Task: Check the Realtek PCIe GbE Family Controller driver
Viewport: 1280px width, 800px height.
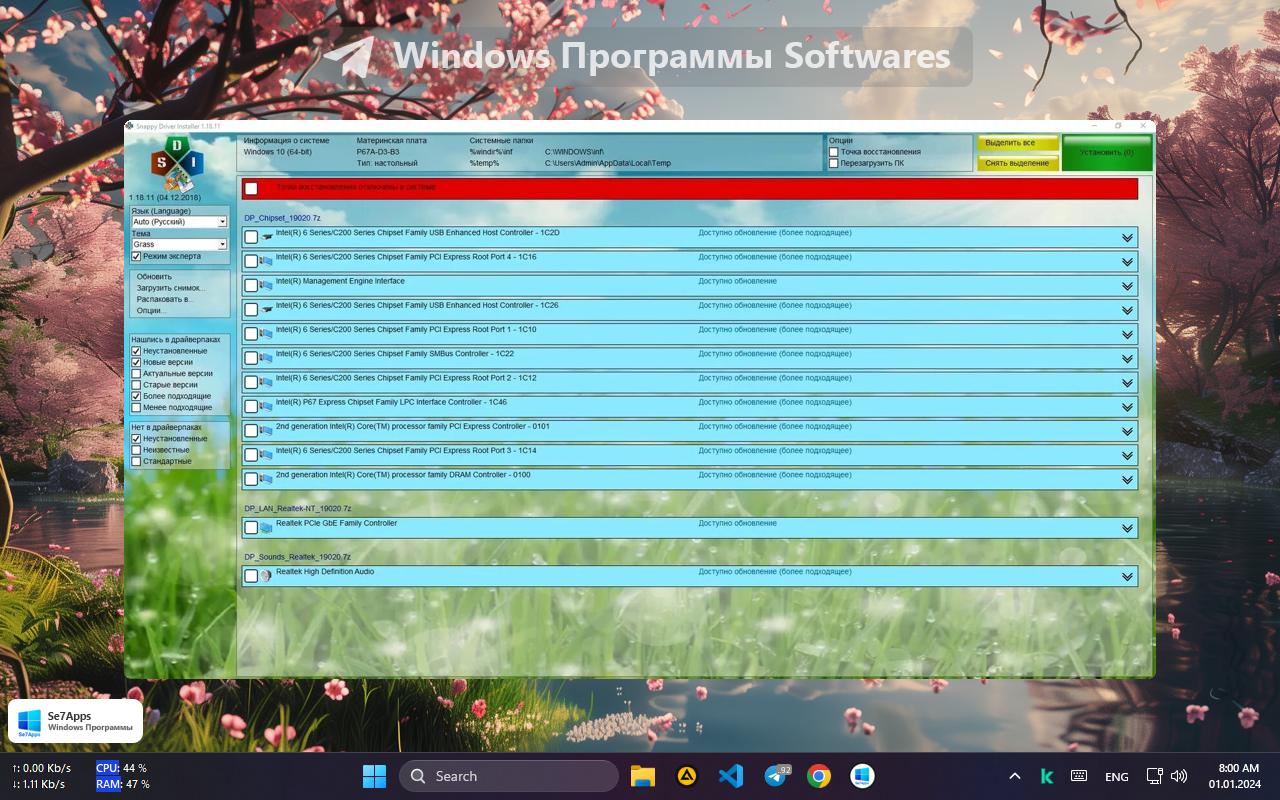Action: coord(251,528)
